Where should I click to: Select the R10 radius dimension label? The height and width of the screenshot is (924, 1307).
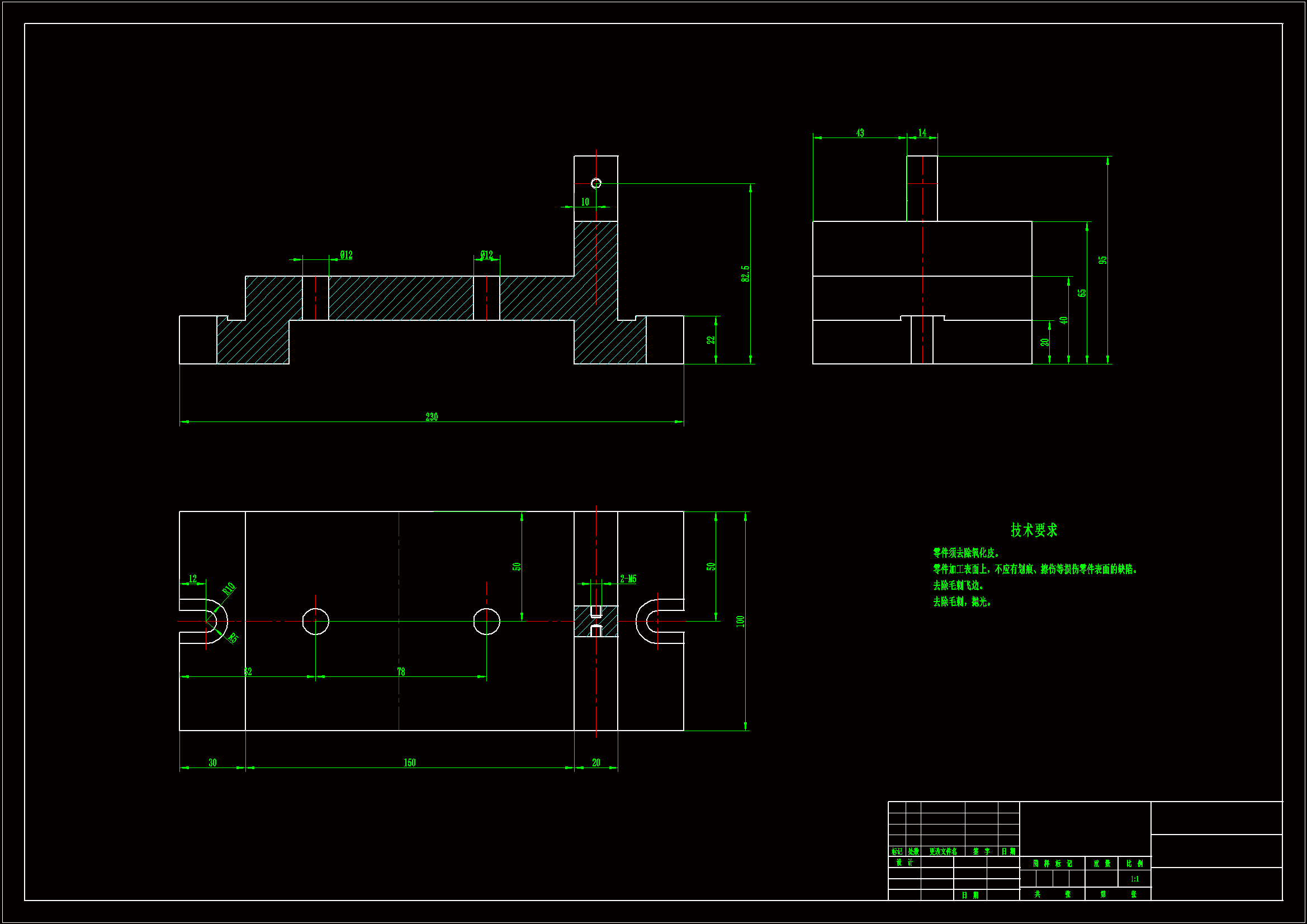point(228,589)
